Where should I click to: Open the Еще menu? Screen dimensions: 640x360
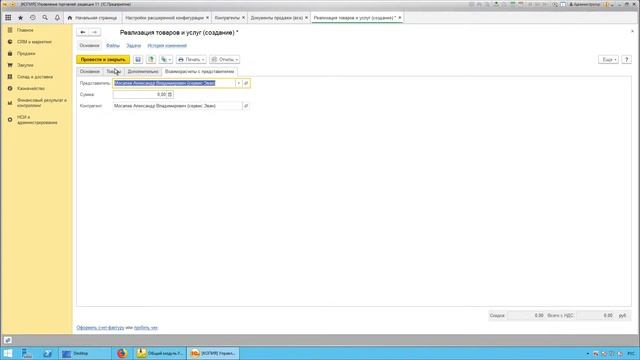click(x=609, y=60)
